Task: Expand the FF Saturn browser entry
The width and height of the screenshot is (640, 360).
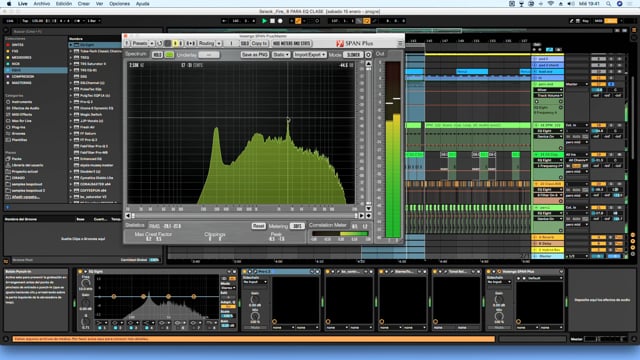Action: click(71, 133)
